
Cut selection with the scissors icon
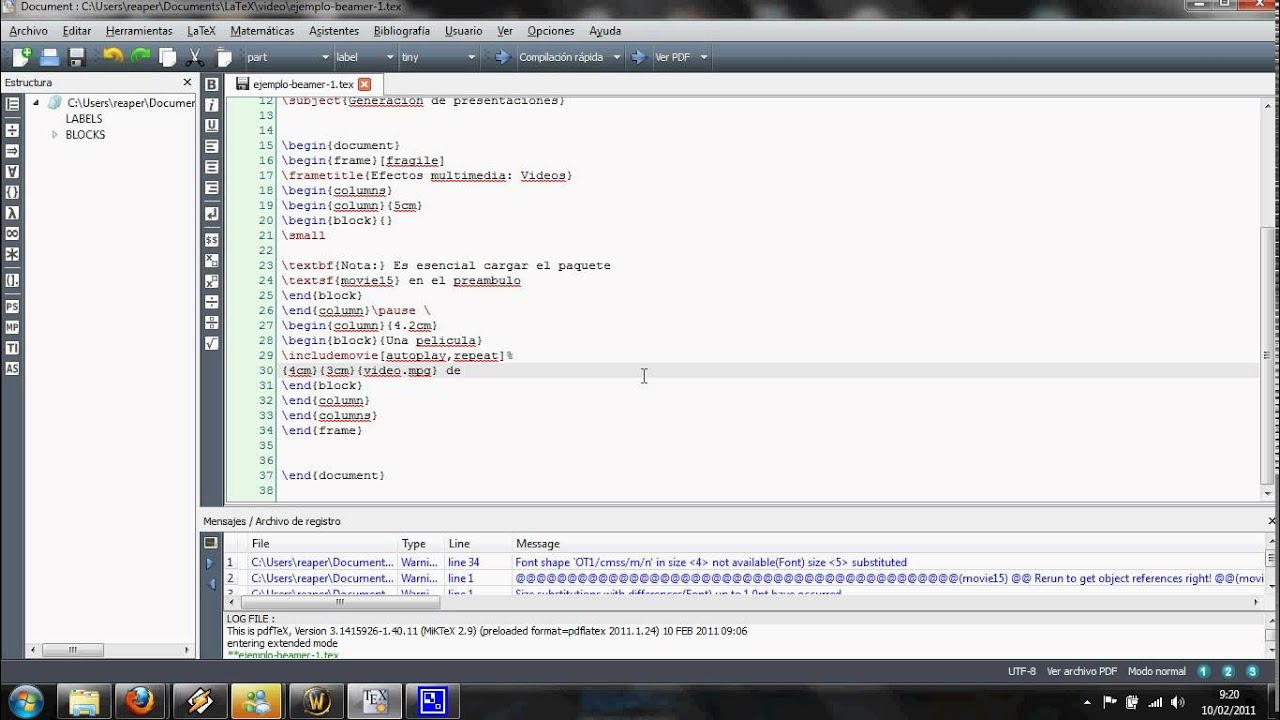(196, 57)
